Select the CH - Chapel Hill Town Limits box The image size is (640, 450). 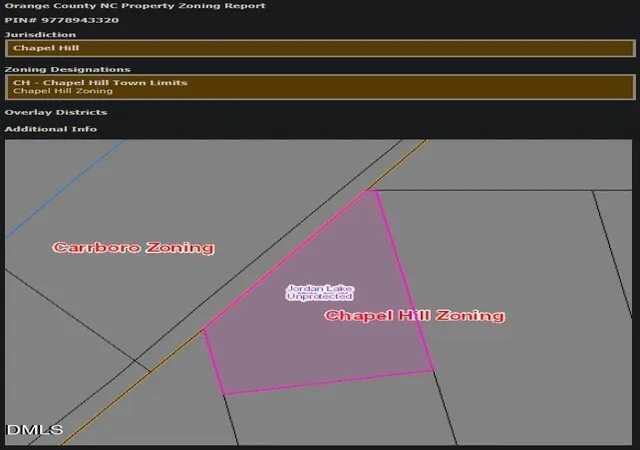(x=320, y=87)
